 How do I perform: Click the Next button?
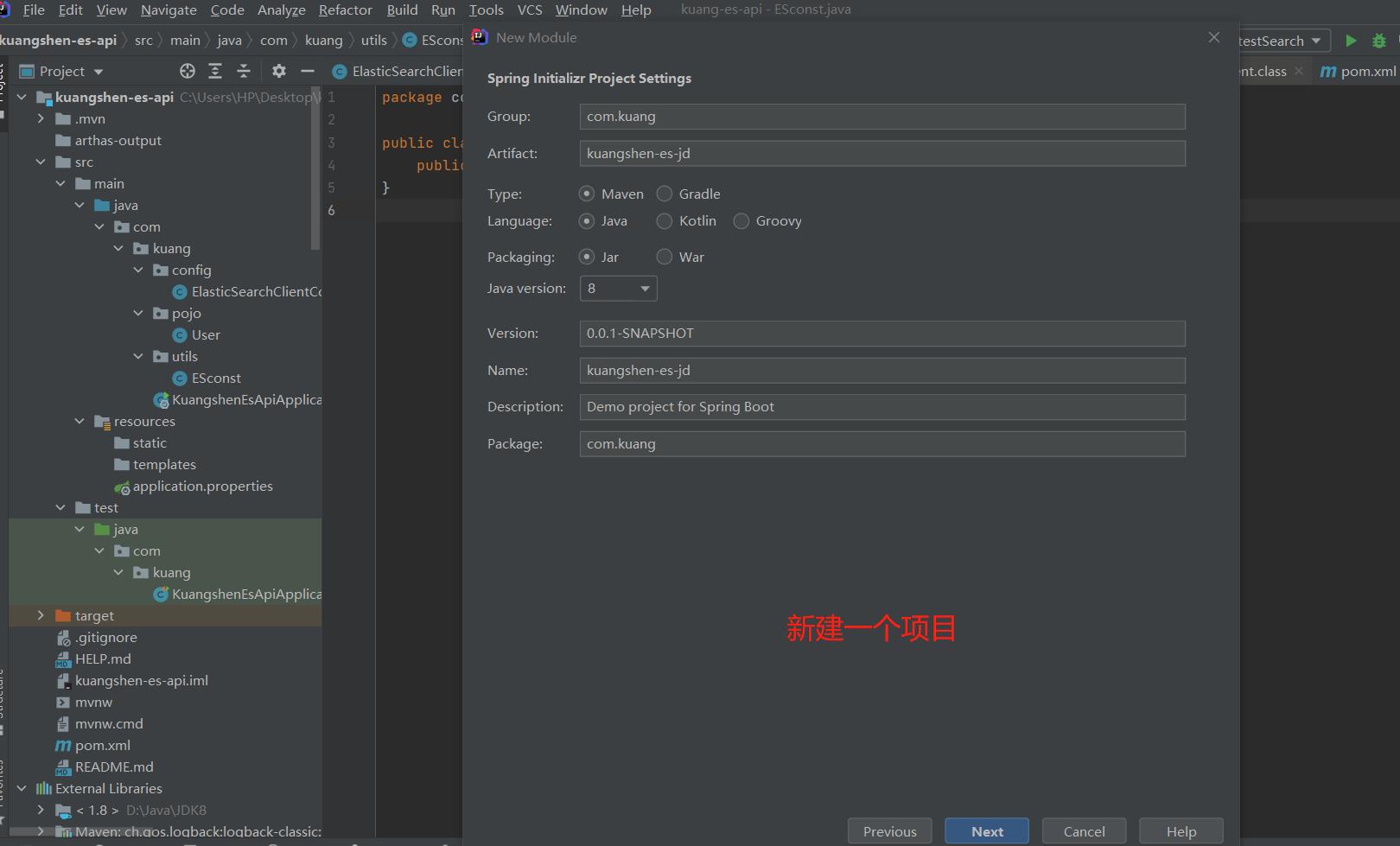coord(987,831)
